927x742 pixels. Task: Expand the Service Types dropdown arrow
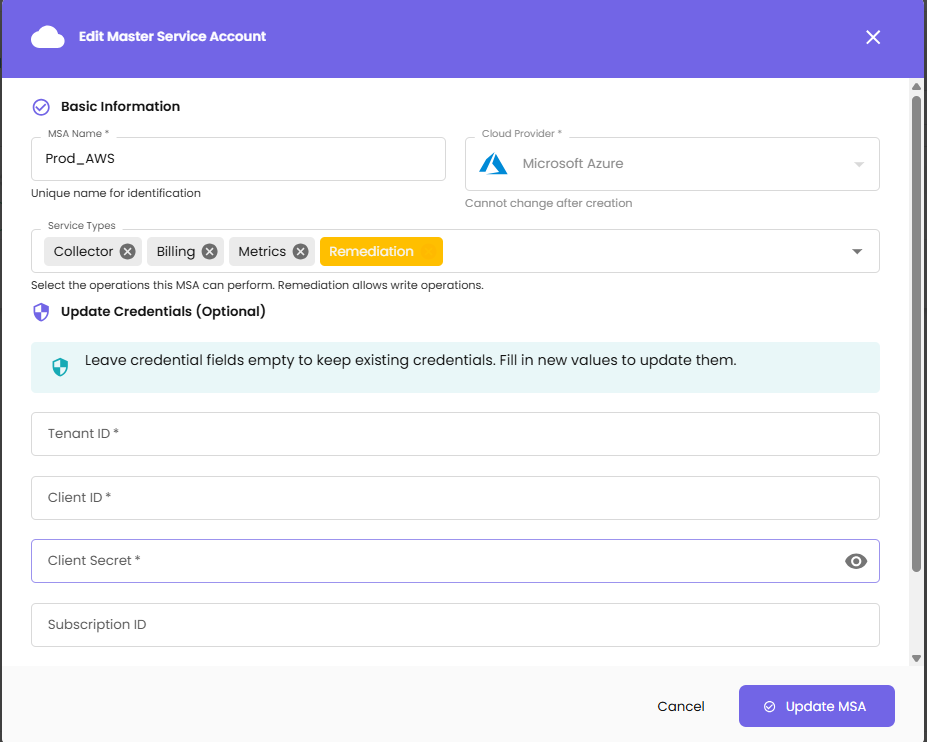point(857,252)
